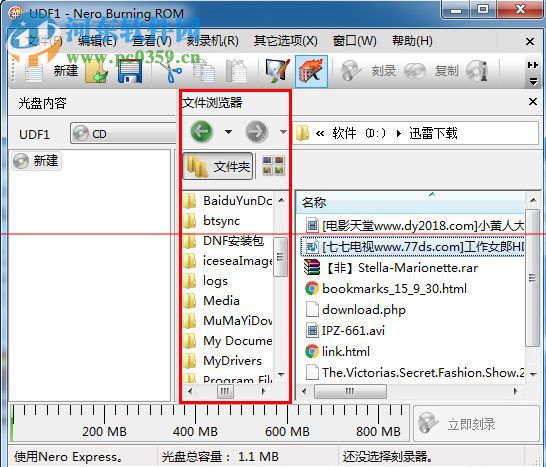Select Stella-Marionette.rar archive

tap(391, 267)
